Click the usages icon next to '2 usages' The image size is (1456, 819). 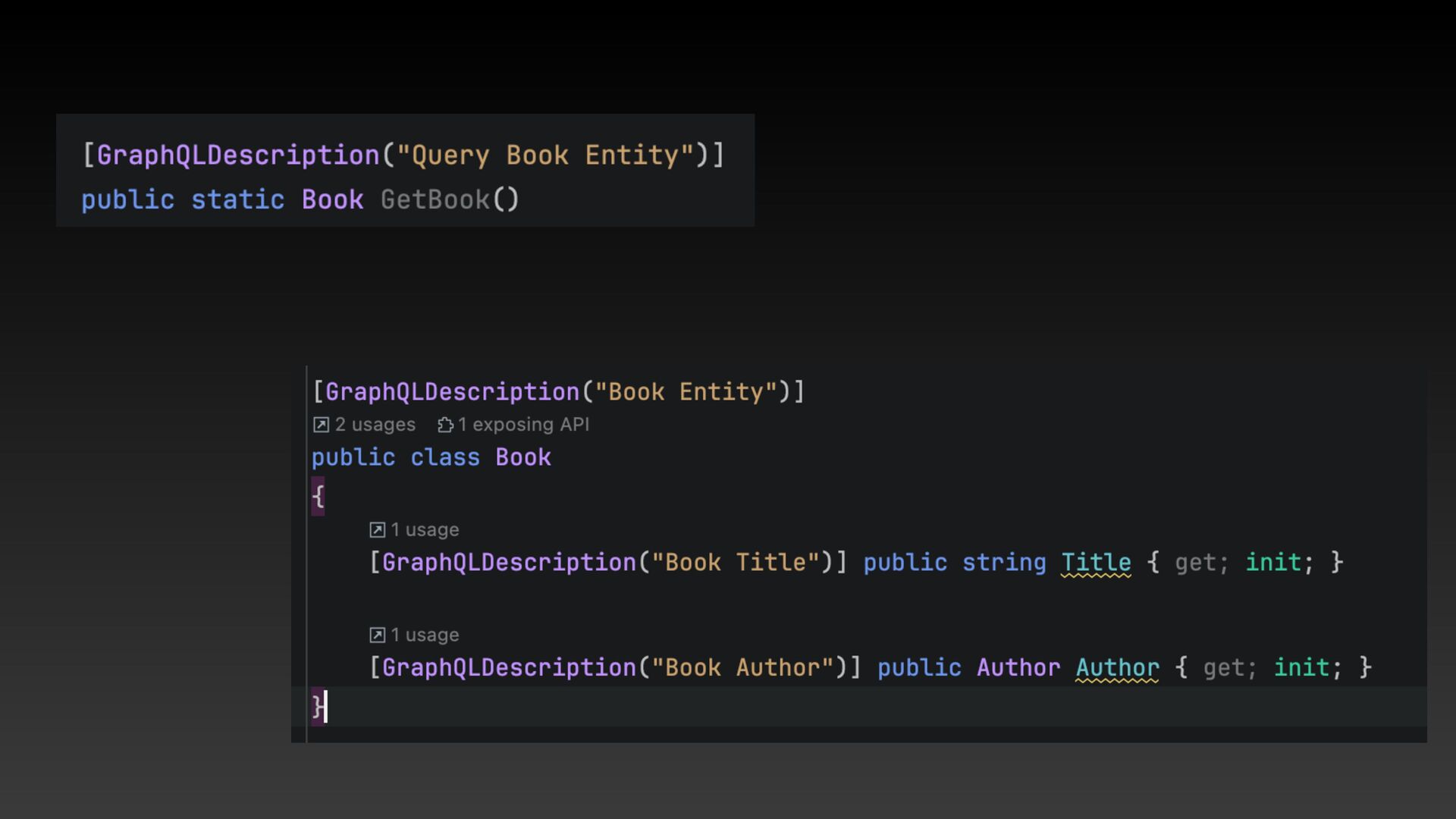click(x=321, y=425)
